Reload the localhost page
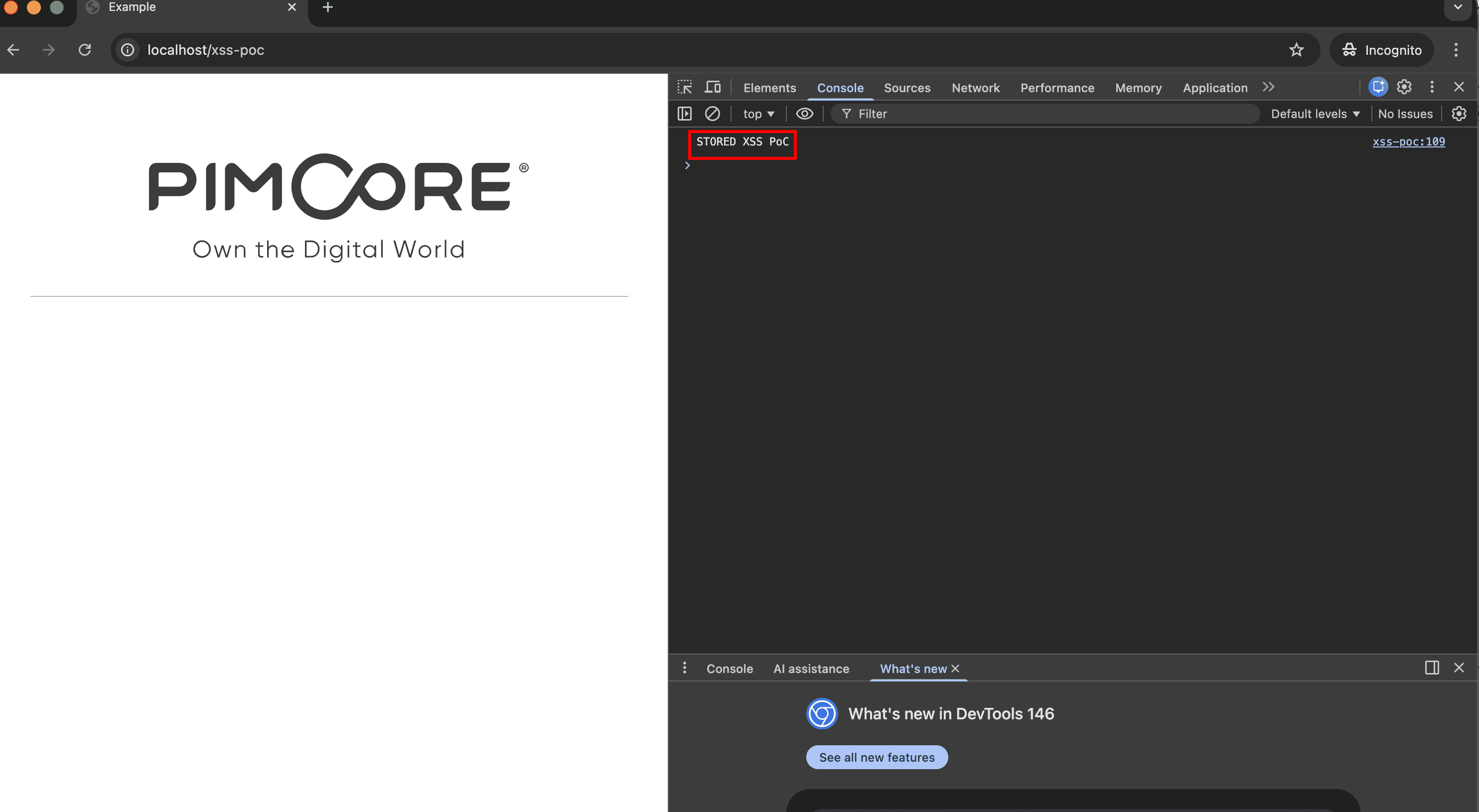 coord(85,50)
